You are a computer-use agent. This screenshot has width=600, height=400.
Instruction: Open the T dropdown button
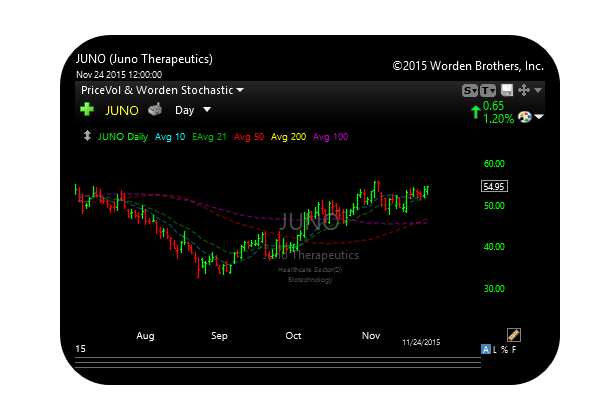[x=489, y=90]
